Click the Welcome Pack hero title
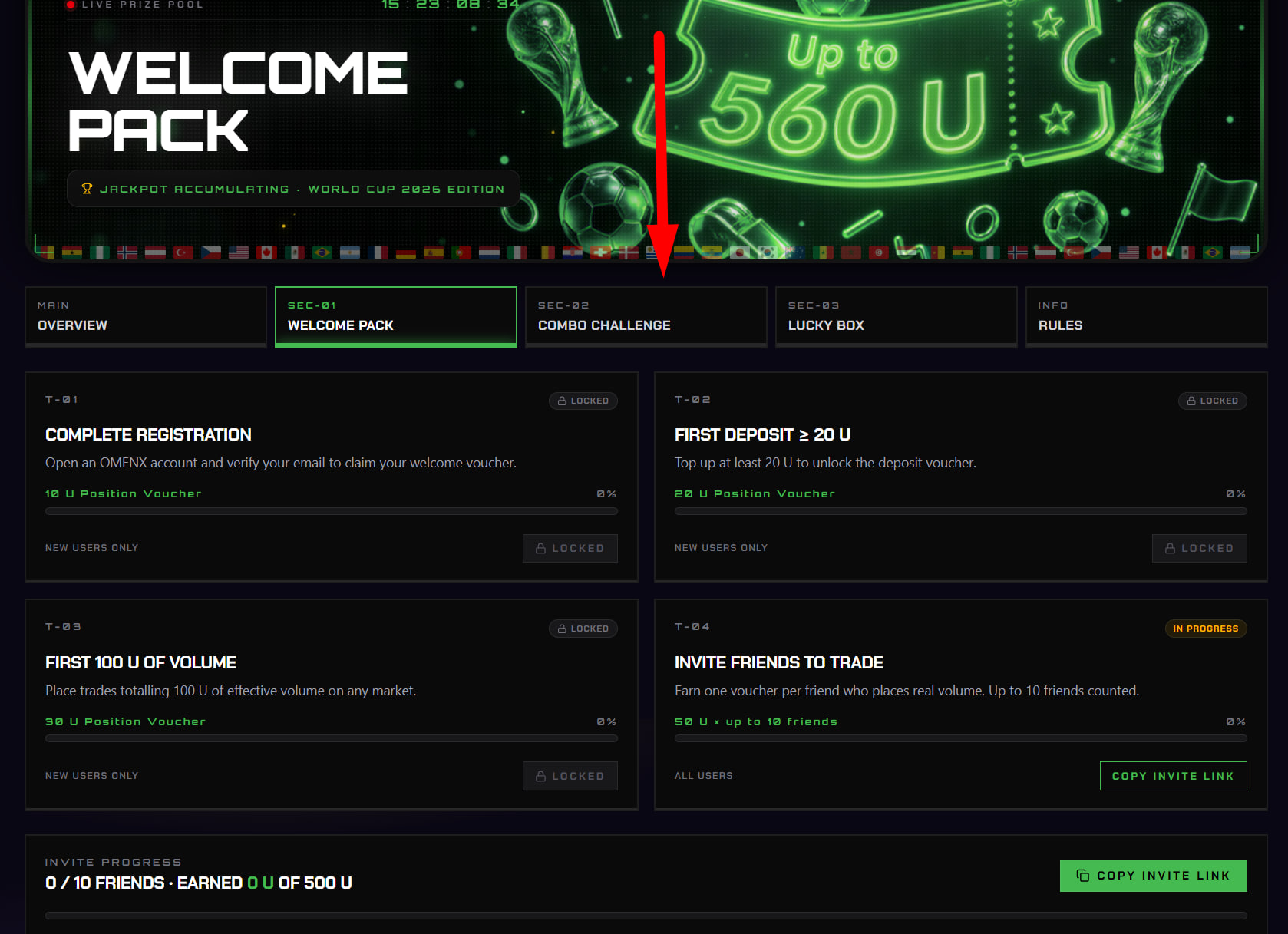 [238, 101]
